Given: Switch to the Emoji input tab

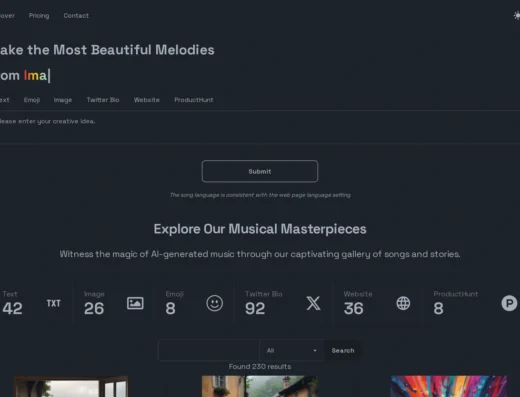Looking at the screenshot, I should tap(32, 100).
